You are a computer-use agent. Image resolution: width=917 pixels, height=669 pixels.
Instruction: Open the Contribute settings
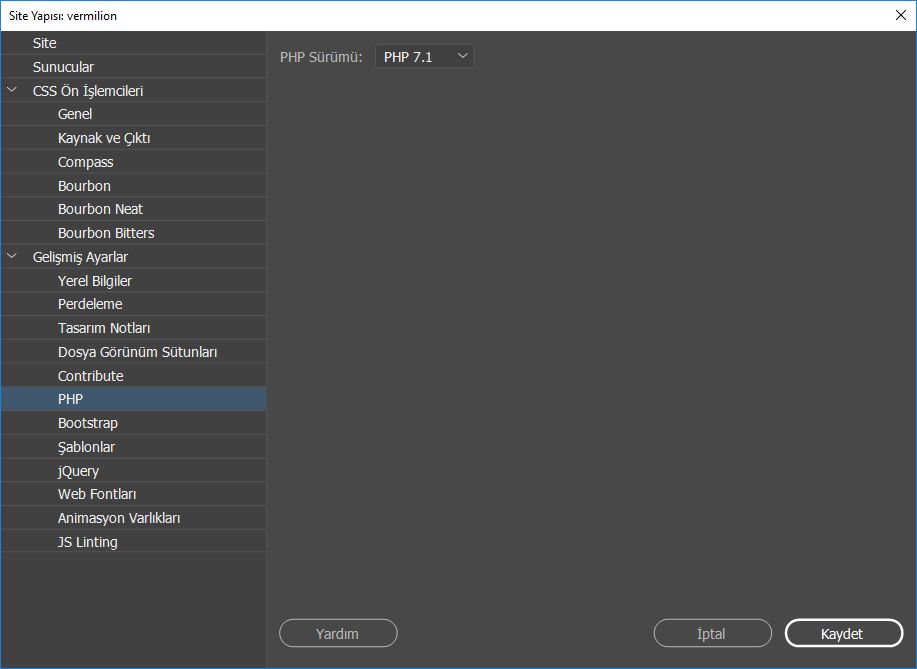coord(133,375)
